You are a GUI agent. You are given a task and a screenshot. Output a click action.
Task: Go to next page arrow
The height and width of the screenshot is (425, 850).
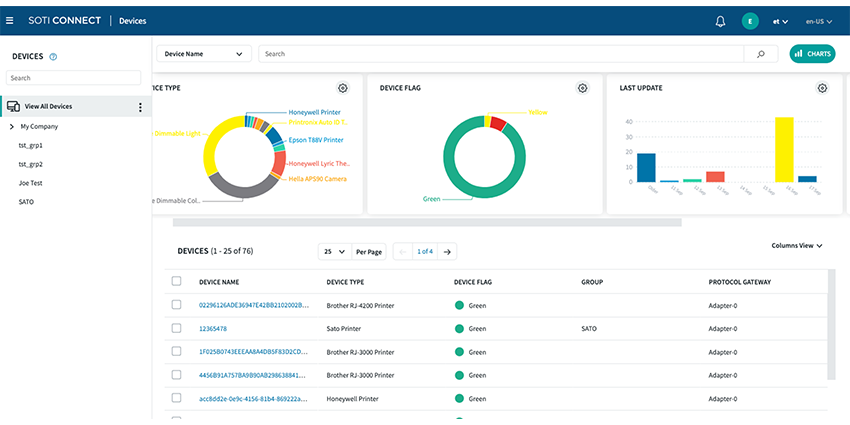pos(447,252)
